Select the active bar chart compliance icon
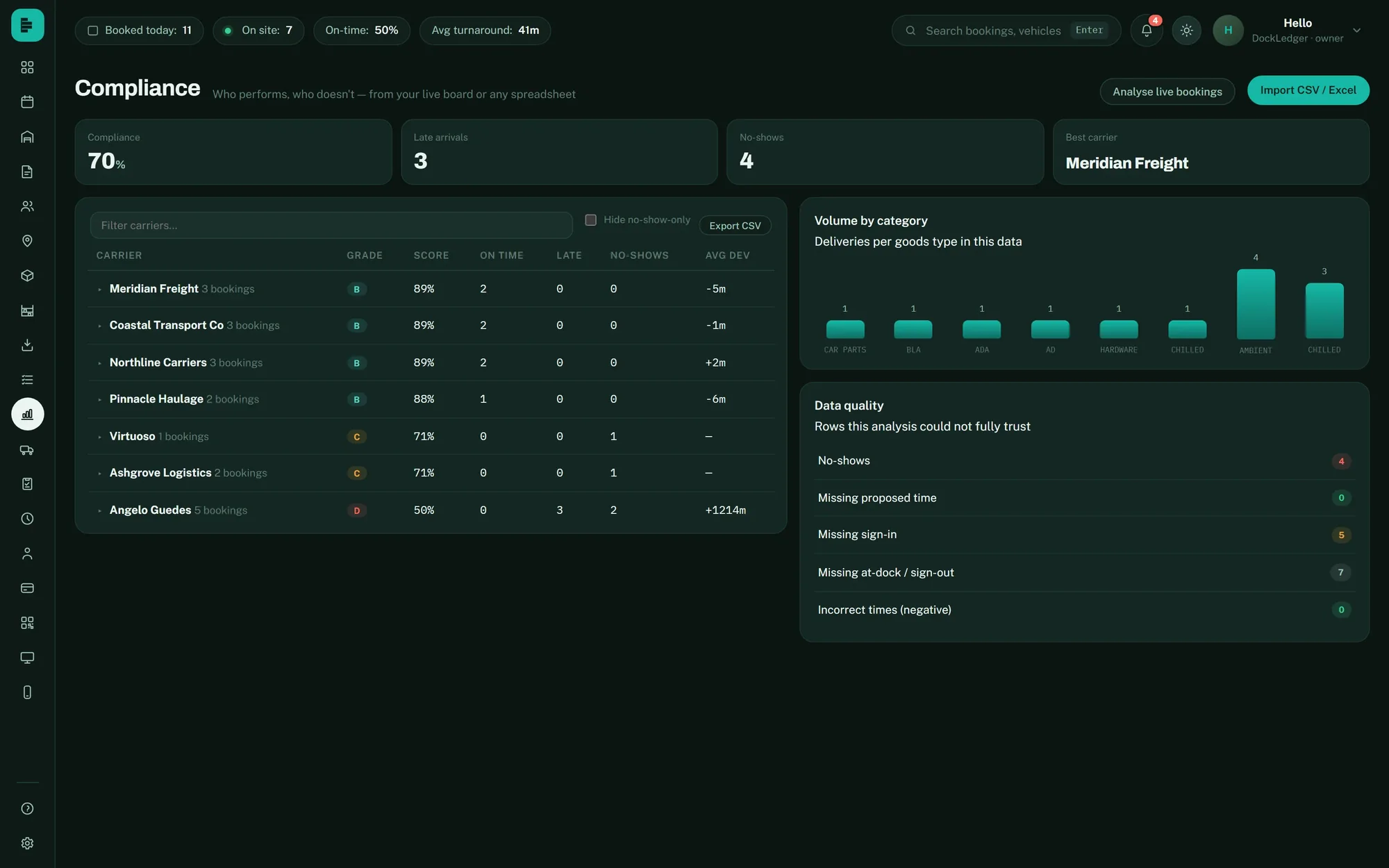Viewport: 1389px width, 868px height. click(x=27, y=415)
